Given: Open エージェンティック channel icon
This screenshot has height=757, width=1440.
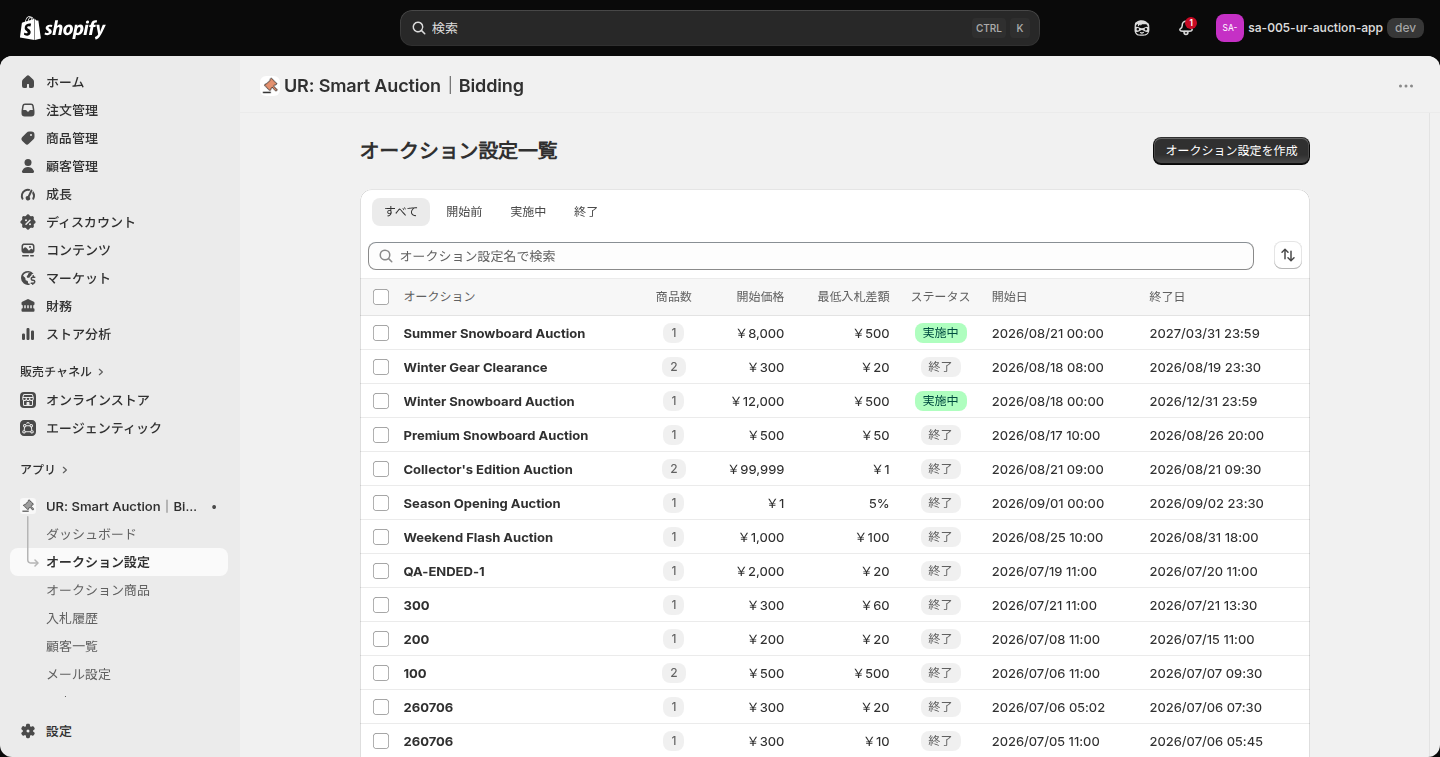Looking at the screenshot, I should click(28, 428).
